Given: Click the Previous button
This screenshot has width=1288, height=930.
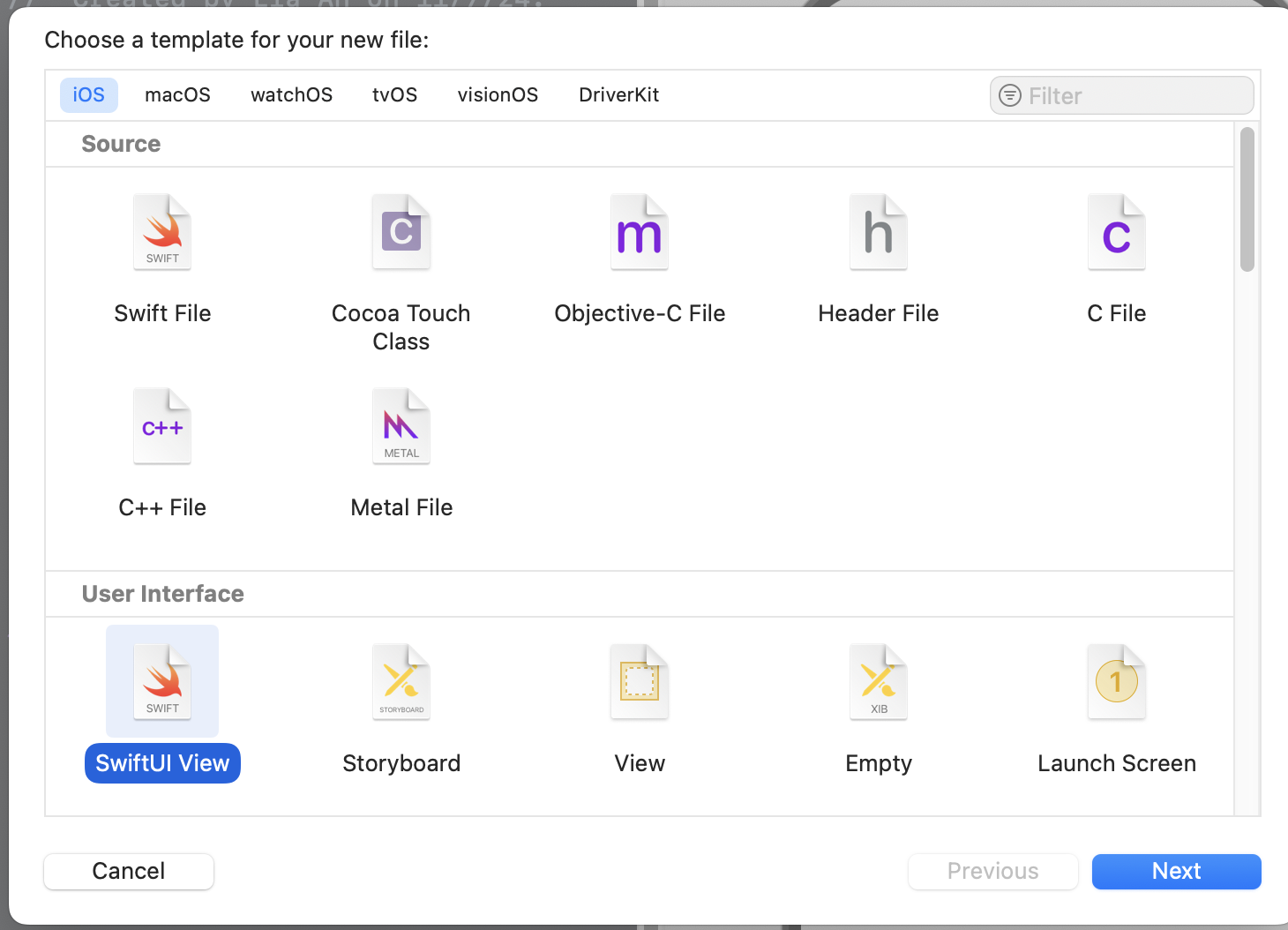Looking at the screenshot, I should pos(992,871).
